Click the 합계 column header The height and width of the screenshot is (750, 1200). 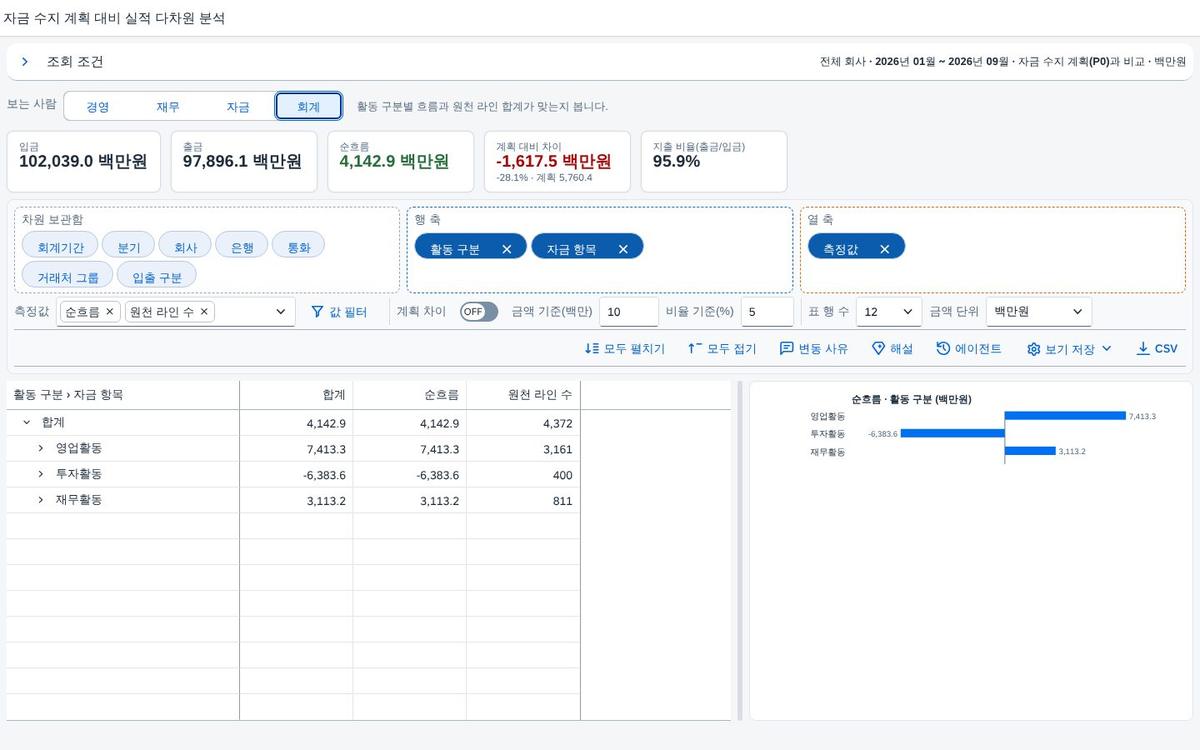click(296, 396)
